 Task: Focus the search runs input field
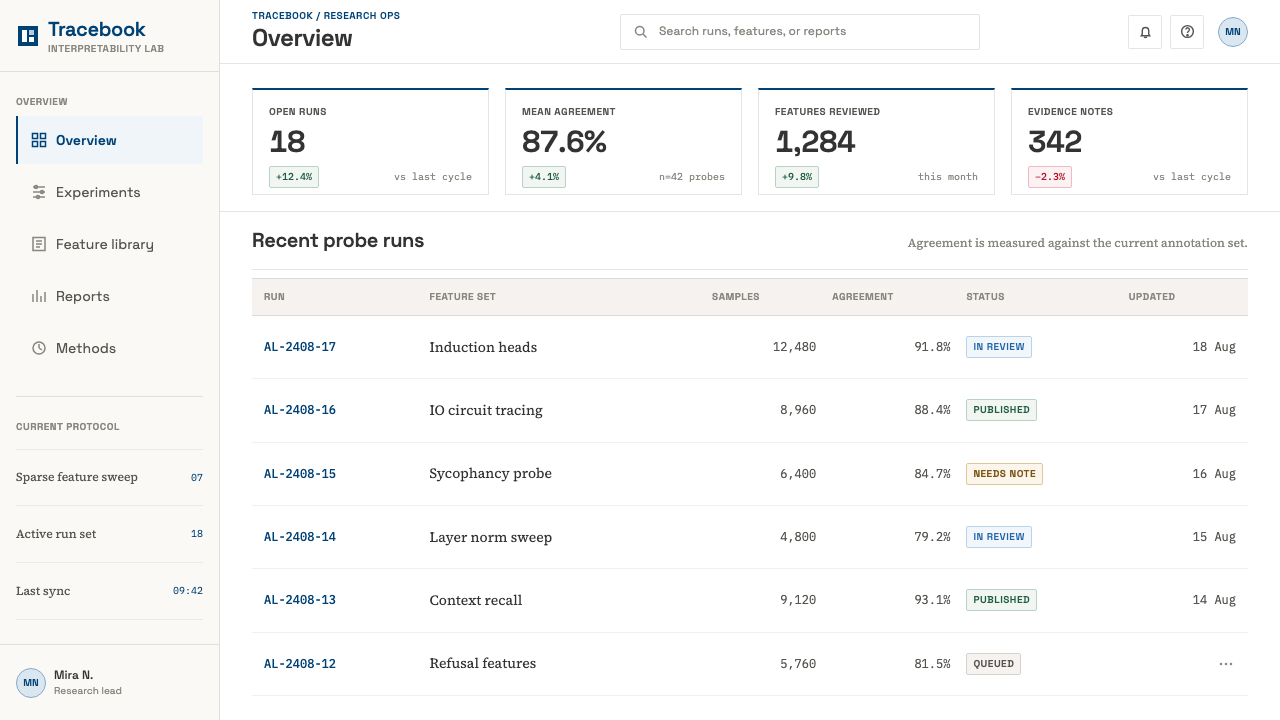[800, 32]
